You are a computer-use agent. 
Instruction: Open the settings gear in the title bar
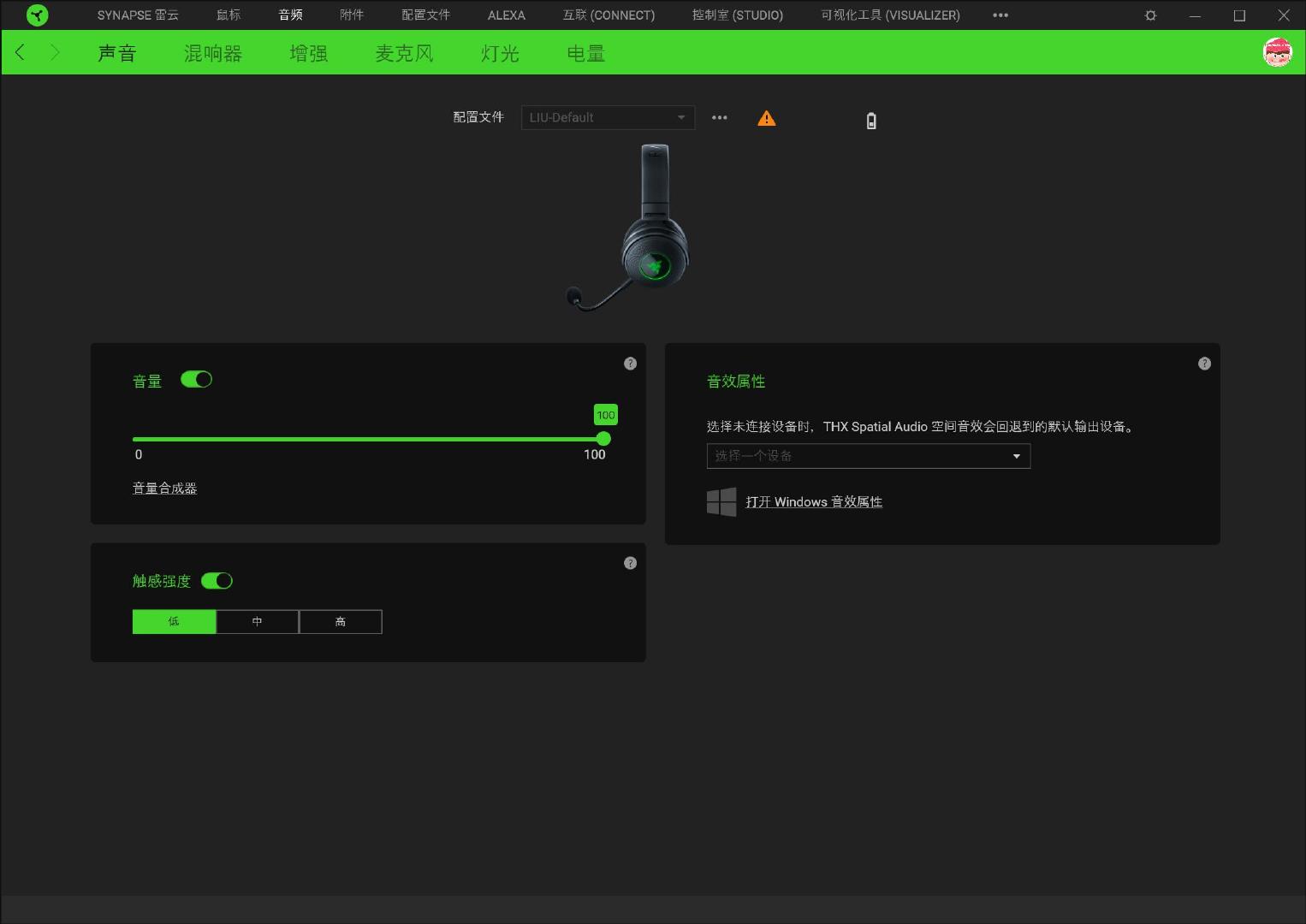click(x=1150, y=15)
